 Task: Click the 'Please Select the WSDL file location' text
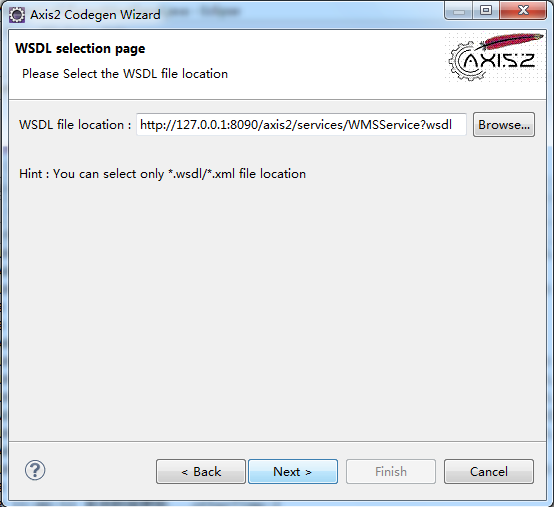point(125,74)
